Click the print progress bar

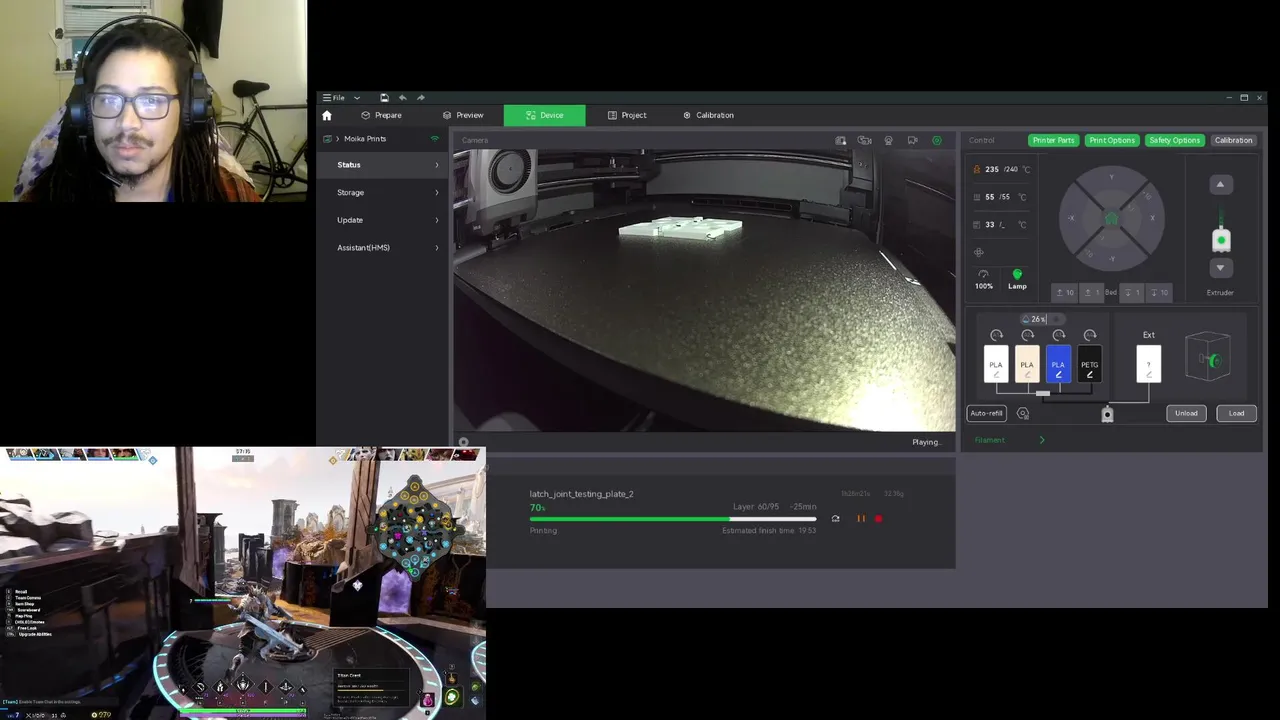tap(672, 519)
